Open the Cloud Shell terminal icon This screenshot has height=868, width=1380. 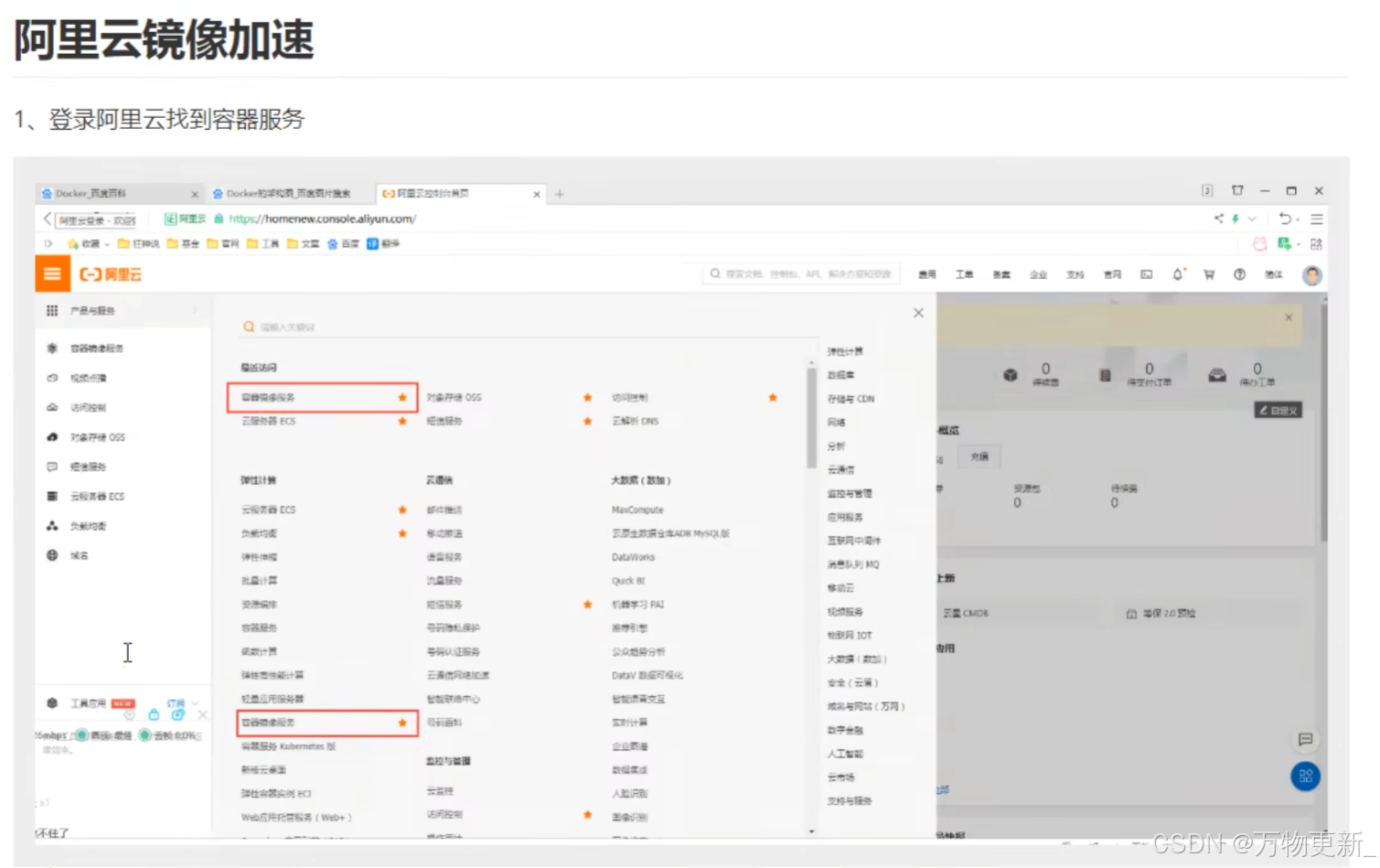[1146, 274]
